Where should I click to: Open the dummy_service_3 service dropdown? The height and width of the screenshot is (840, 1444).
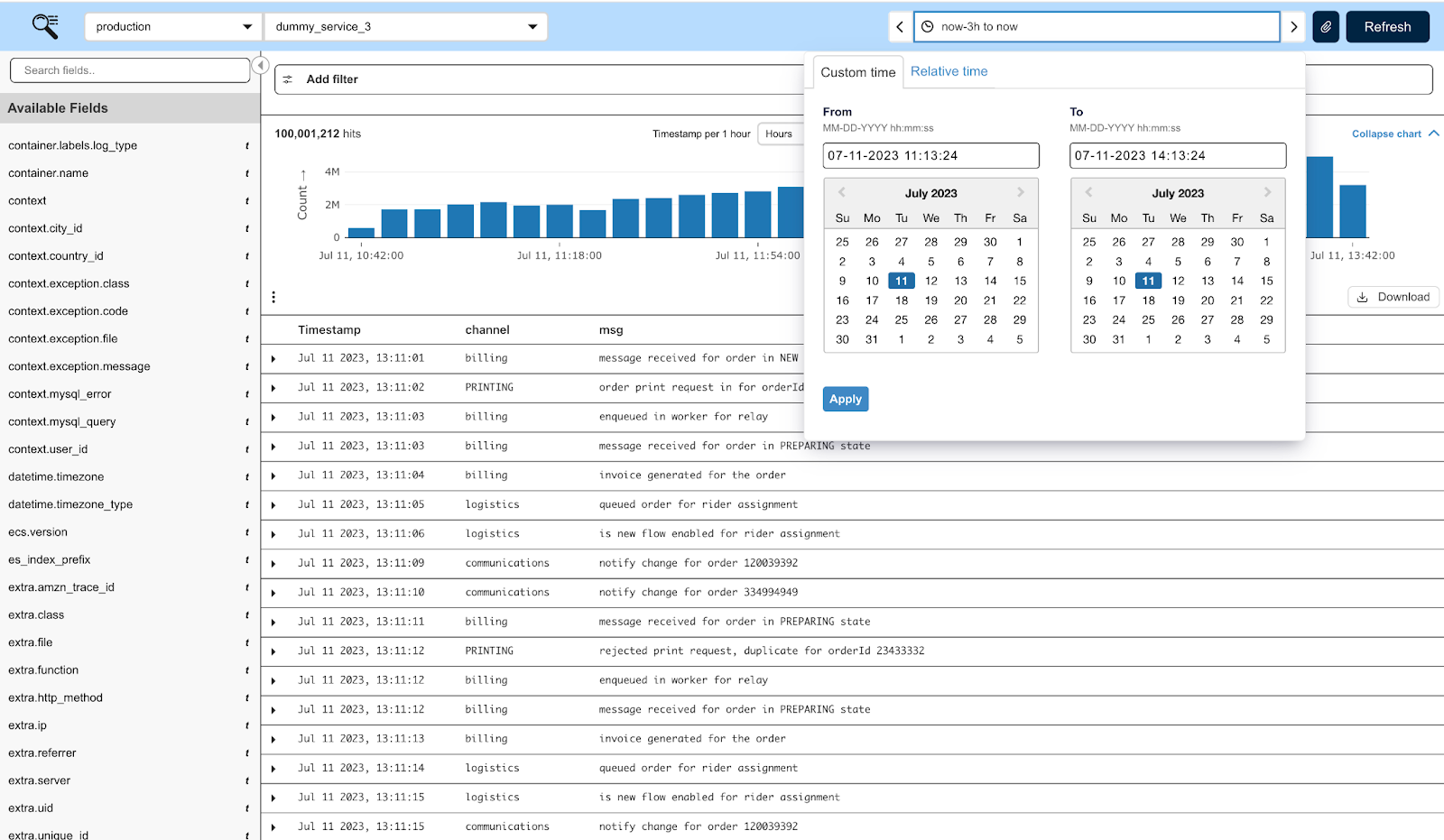coord(405,27)
